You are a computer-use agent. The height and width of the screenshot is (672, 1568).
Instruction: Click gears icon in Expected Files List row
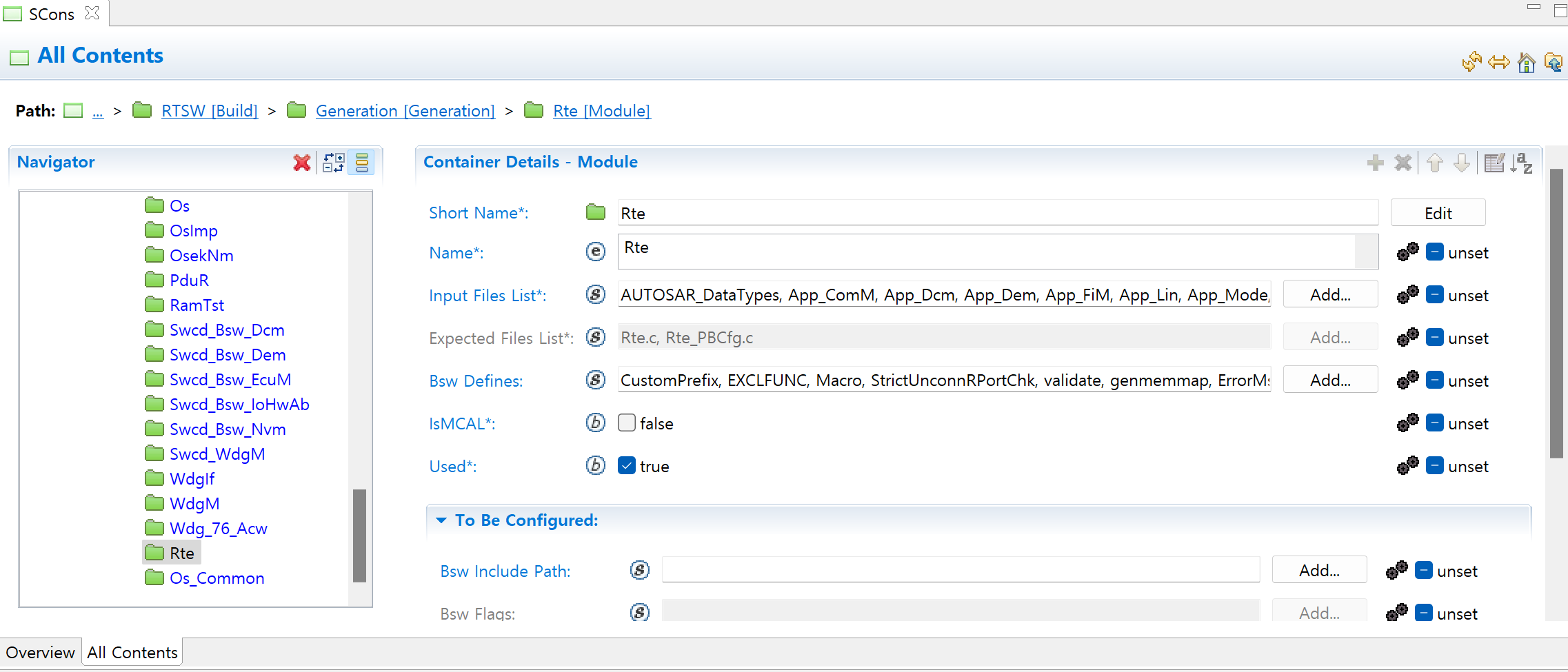1408,338
